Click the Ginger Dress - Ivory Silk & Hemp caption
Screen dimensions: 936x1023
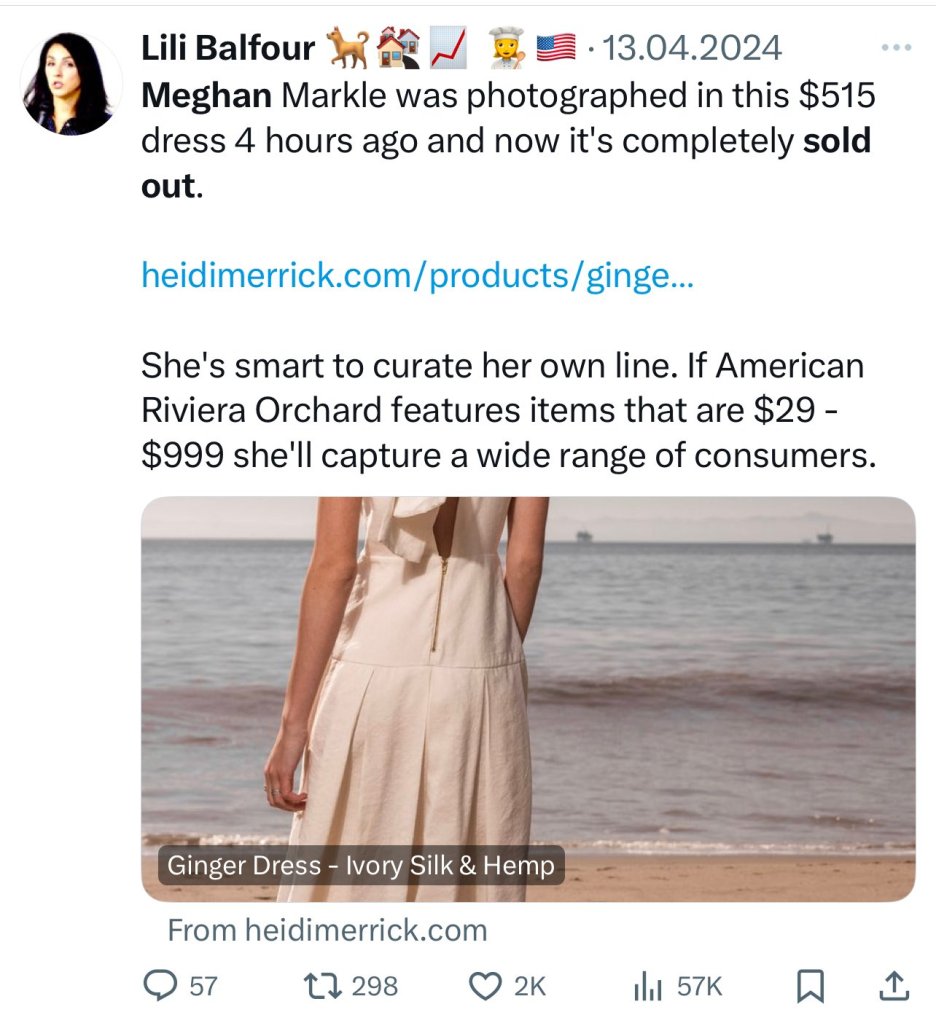click(x=360, y=865)
